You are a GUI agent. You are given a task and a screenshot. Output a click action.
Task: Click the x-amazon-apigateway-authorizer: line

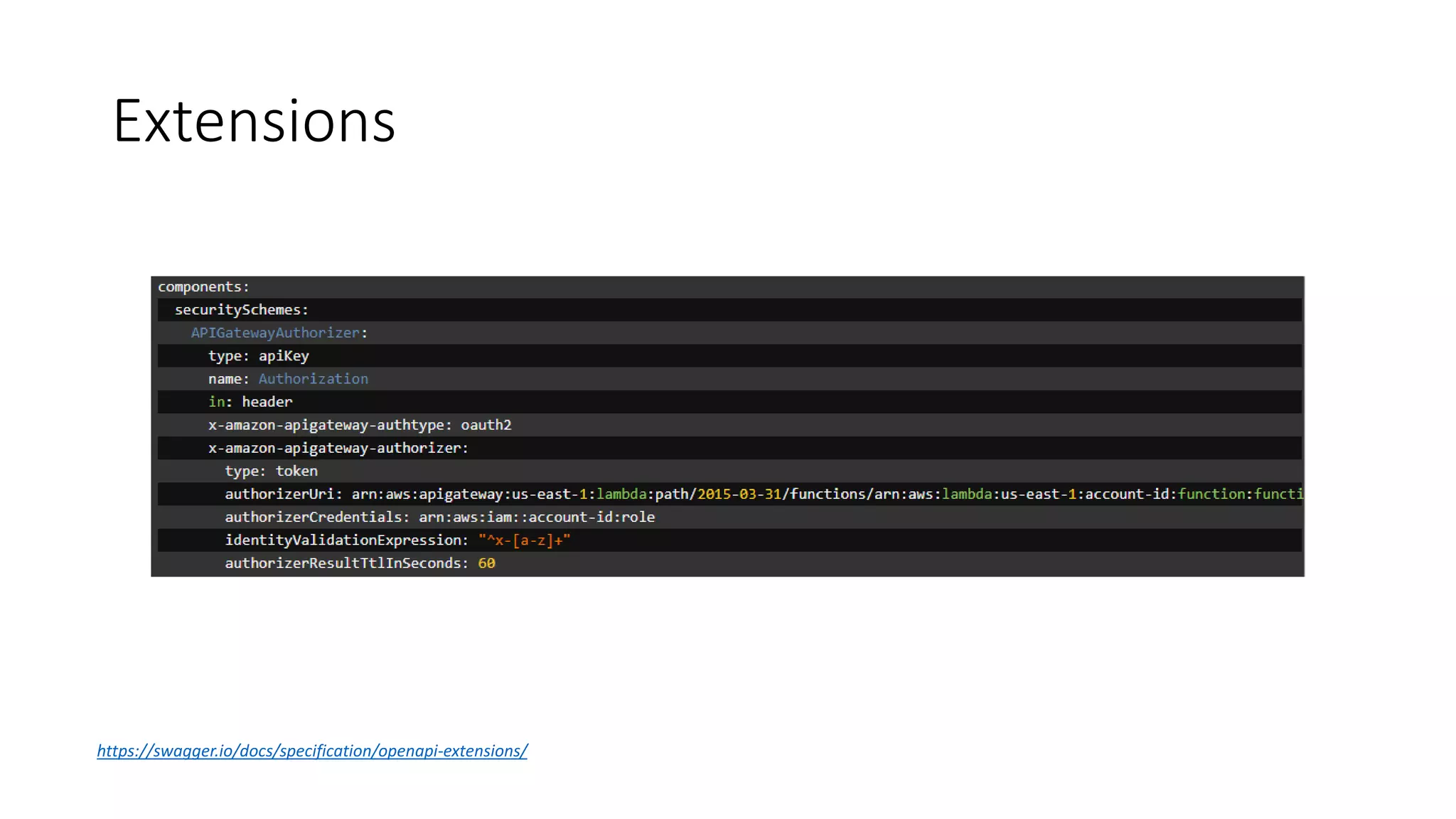[338, 448]
